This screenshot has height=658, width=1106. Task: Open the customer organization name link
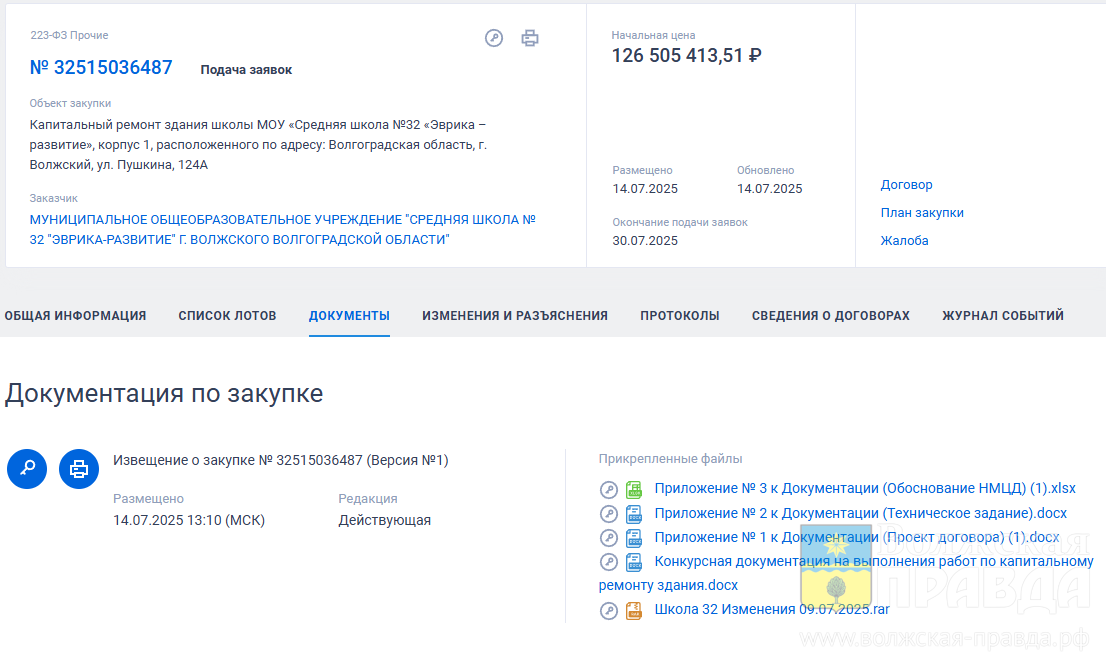point(283,229)
